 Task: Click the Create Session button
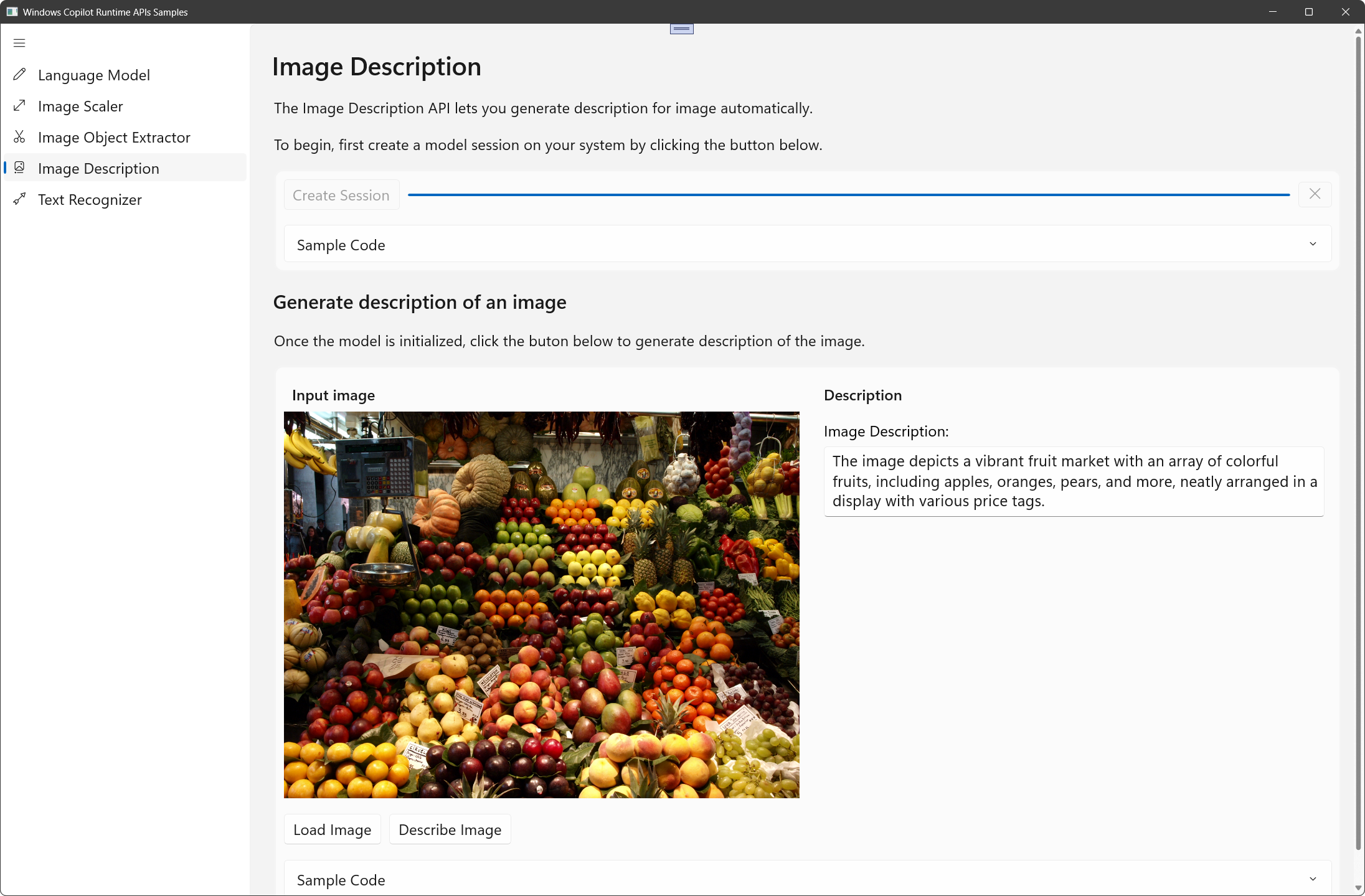(x=341, y=195)
